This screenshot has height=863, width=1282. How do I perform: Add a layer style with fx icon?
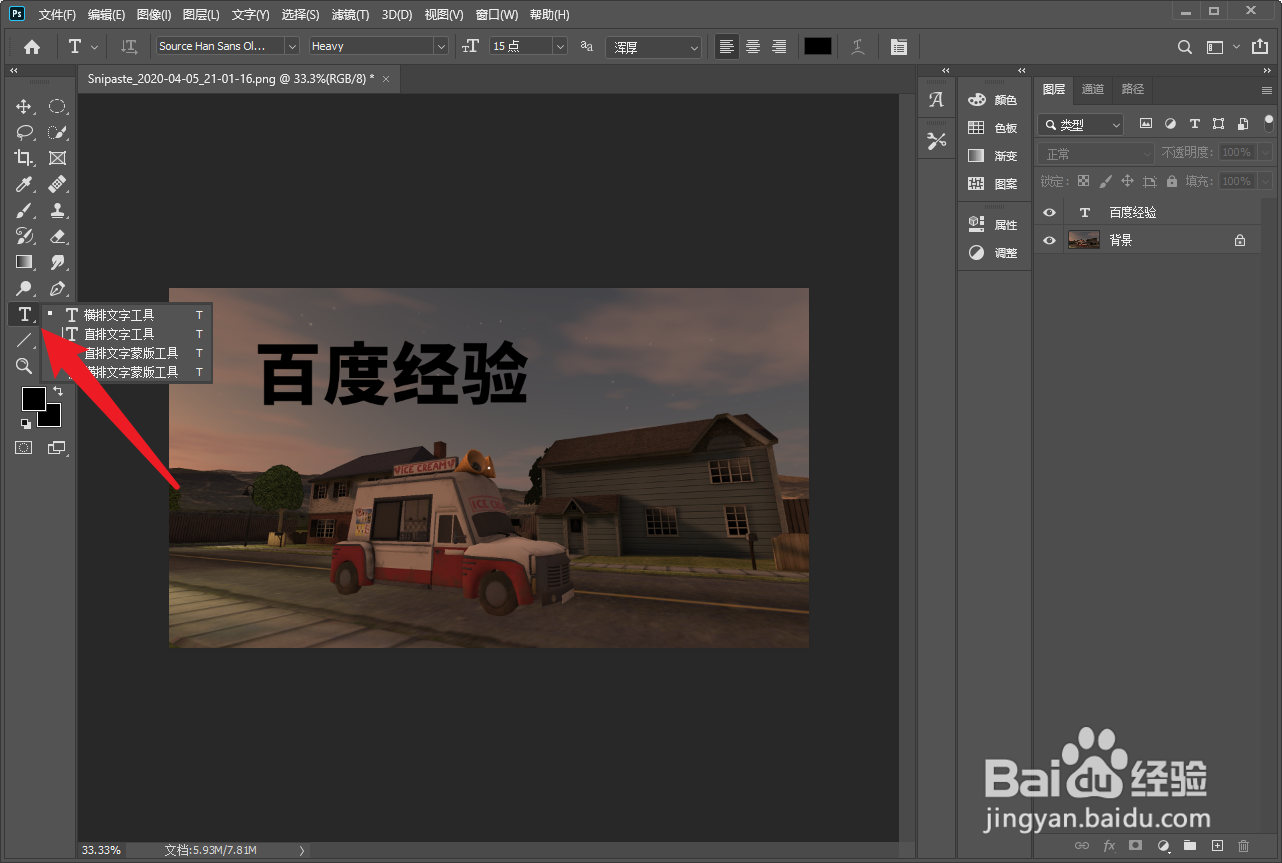(x=1109, y=846)
